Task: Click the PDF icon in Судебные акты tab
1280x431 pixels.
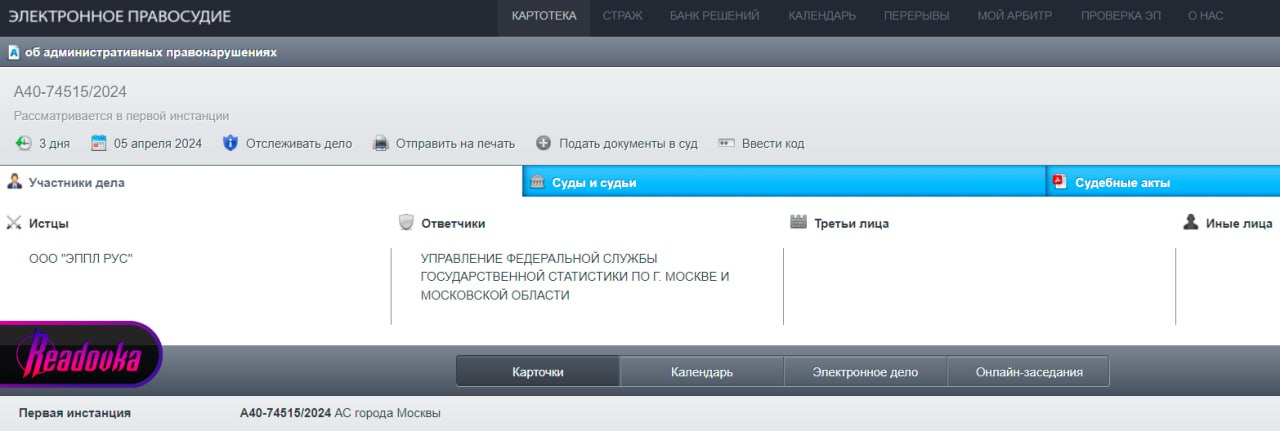Action: 1060,182
